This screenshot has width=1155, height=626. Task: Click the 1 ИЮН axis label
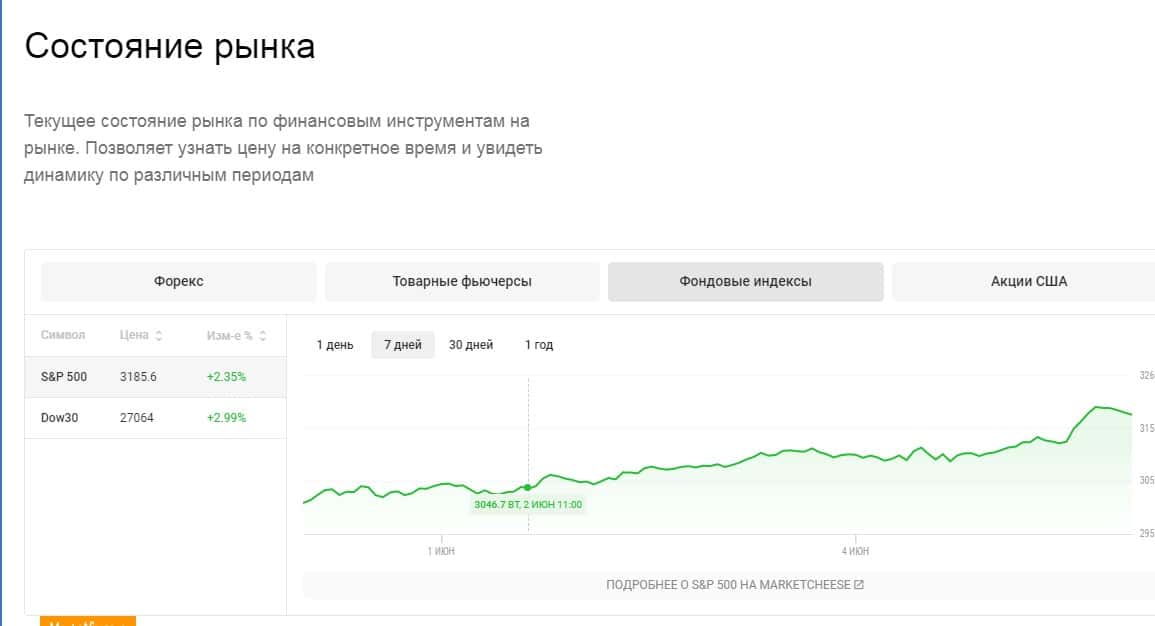click(441, 551)
